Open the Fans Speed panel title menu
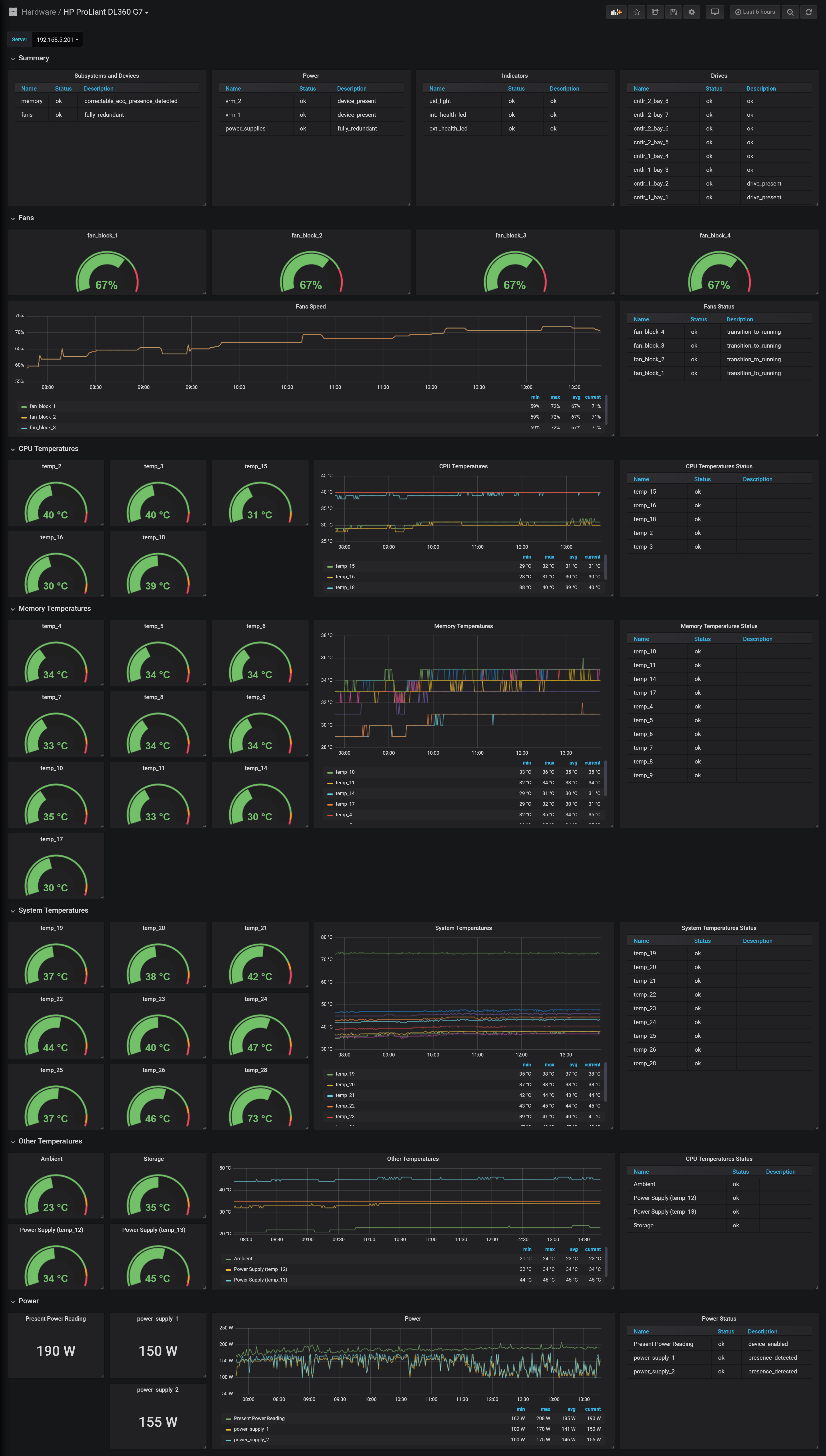This screenshot has width=826, height=1456. click(x=311, y=307)
